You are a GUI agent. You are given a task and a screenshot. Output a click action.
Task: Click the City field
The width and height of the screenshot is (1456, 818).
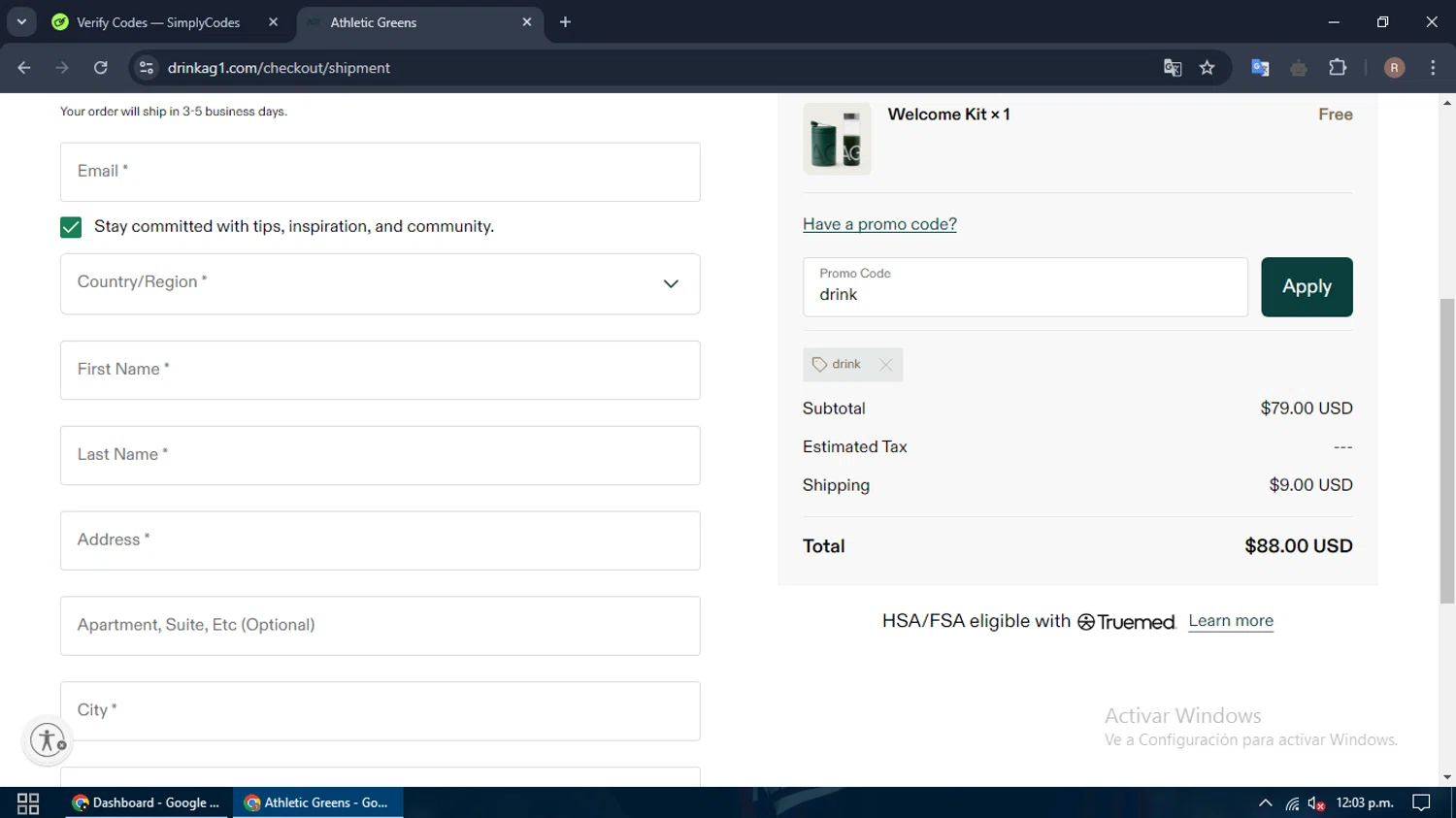pos(381,711)
